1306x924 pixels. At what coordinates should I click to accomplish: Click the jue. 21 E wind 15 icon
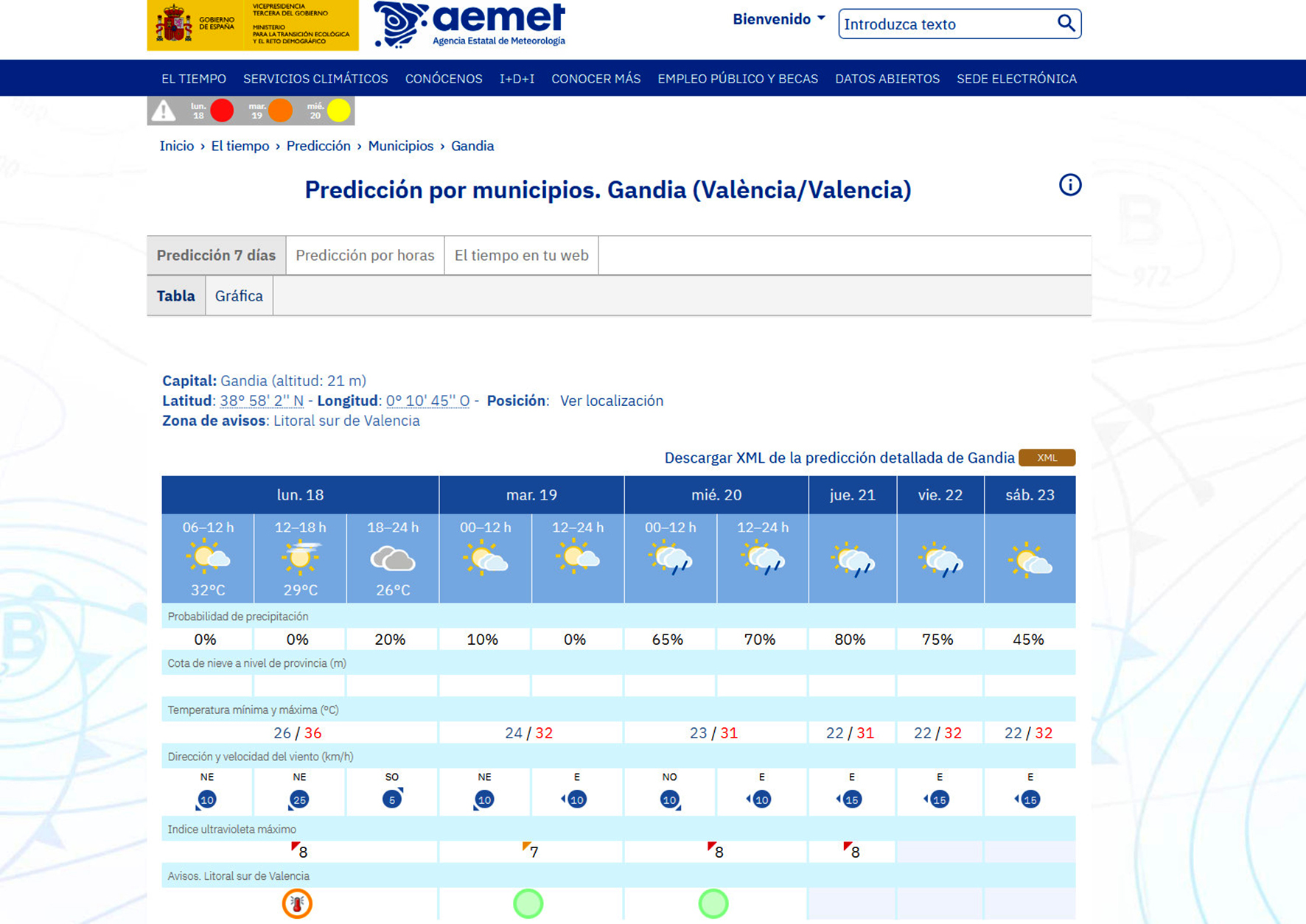pyautogui.click(x=851, y=799)
